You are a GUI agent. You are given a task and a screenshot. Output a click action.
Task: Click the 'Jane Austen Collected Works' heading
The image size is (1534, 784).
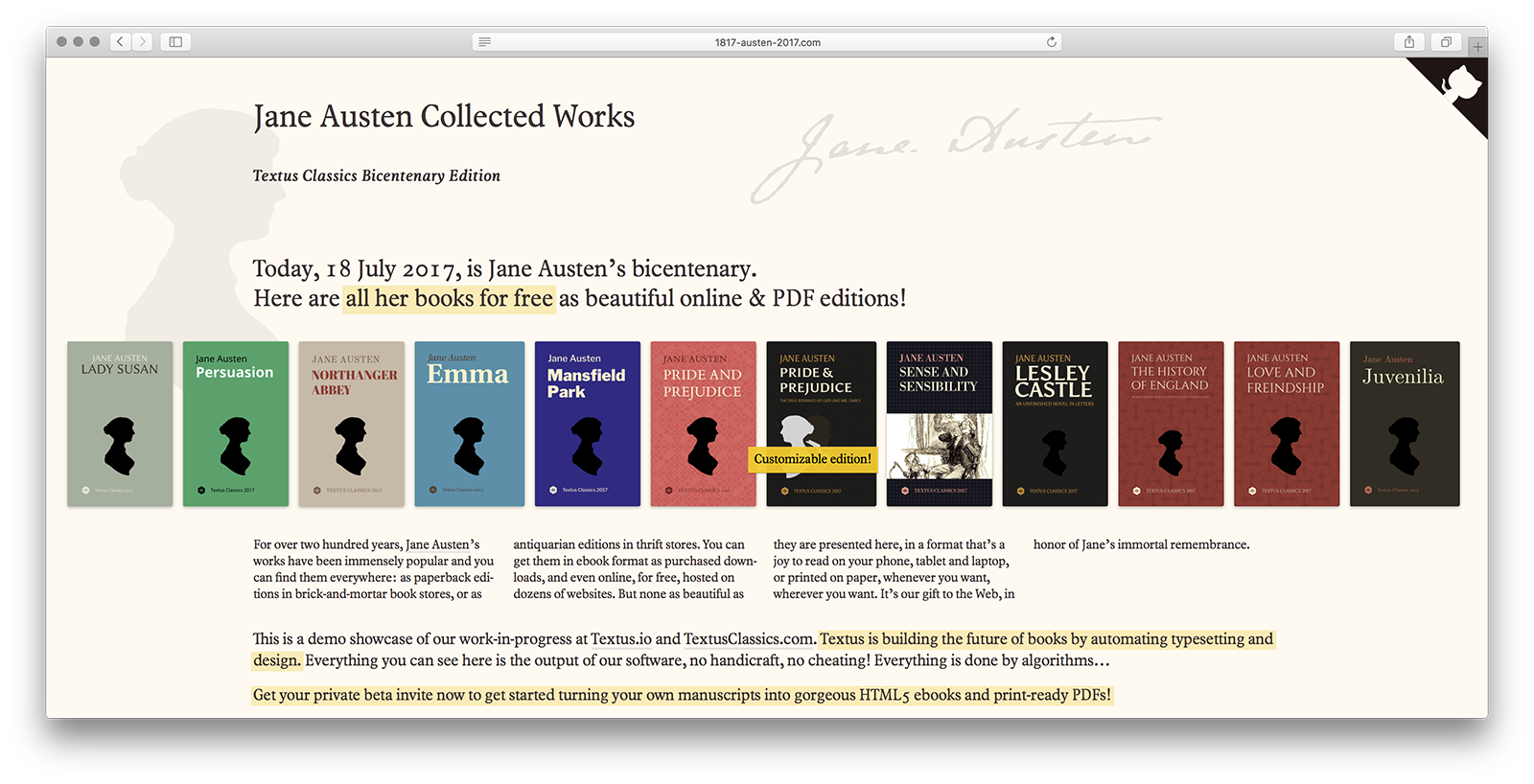pyautogui.click(x=444, y=117)
